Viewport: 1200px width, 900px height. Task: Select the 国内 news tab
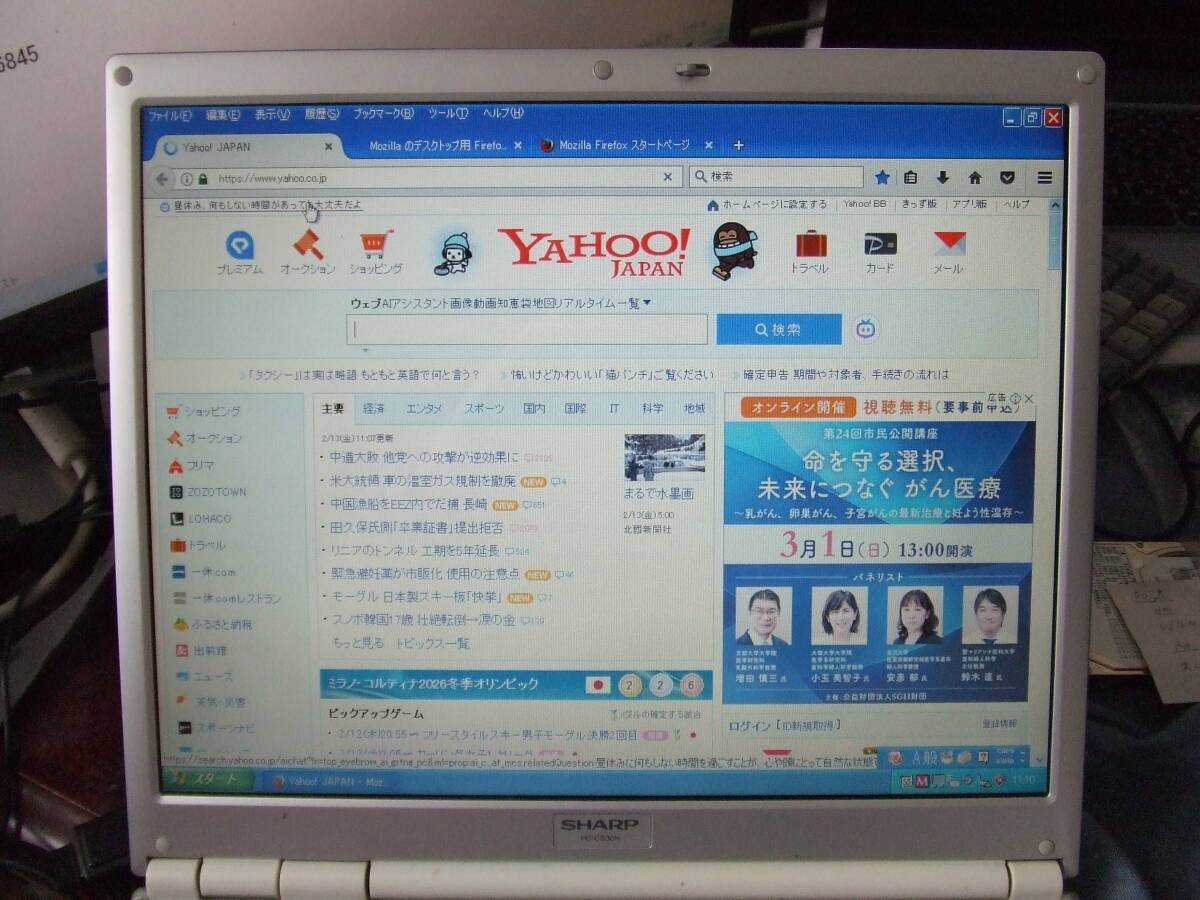tap(534, 409)
